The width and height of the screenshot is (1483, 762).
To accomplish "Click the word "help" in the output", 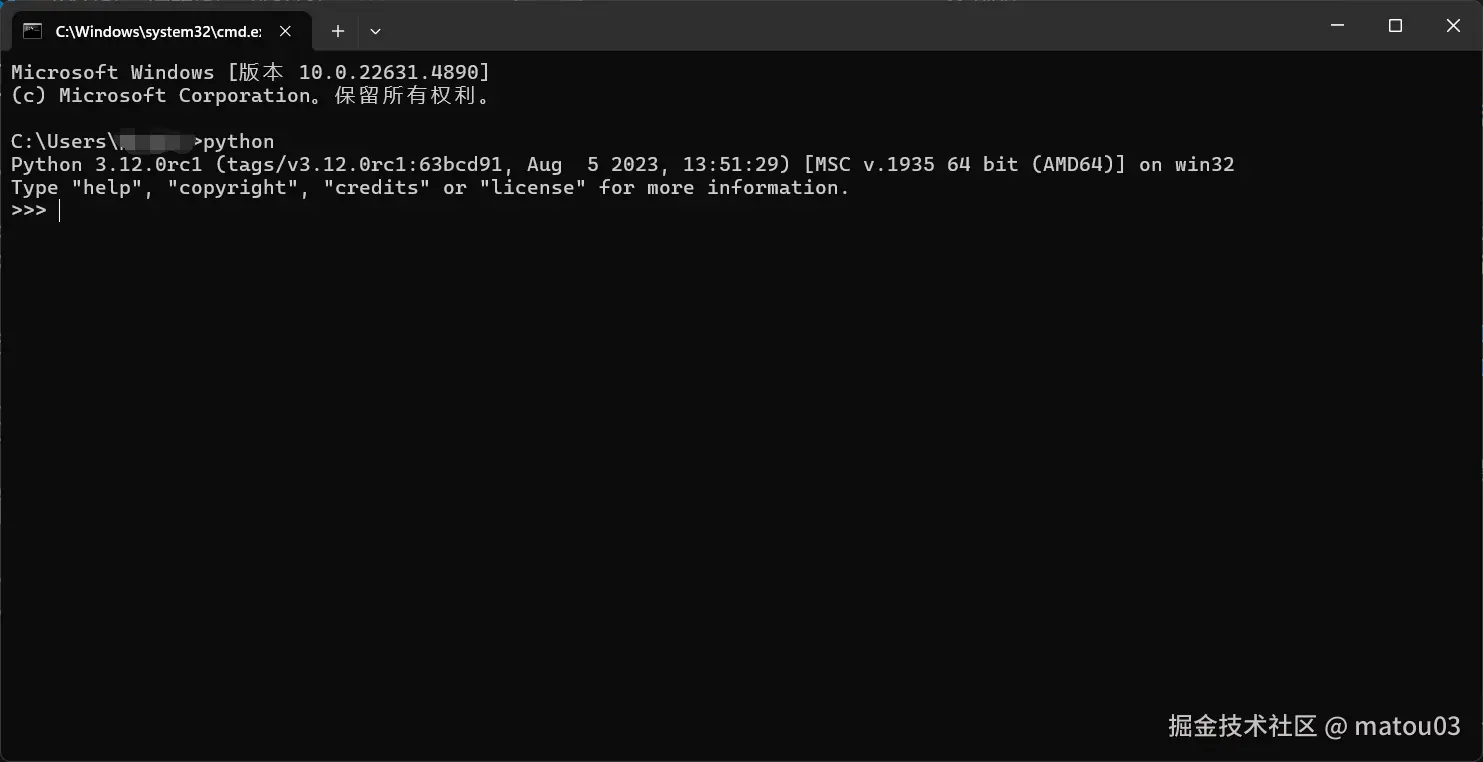I will [107, 188].
